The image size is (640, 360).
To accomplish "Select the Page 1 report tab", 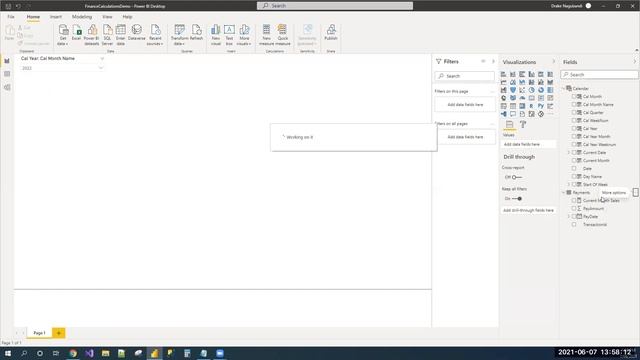I will (39, 333).
